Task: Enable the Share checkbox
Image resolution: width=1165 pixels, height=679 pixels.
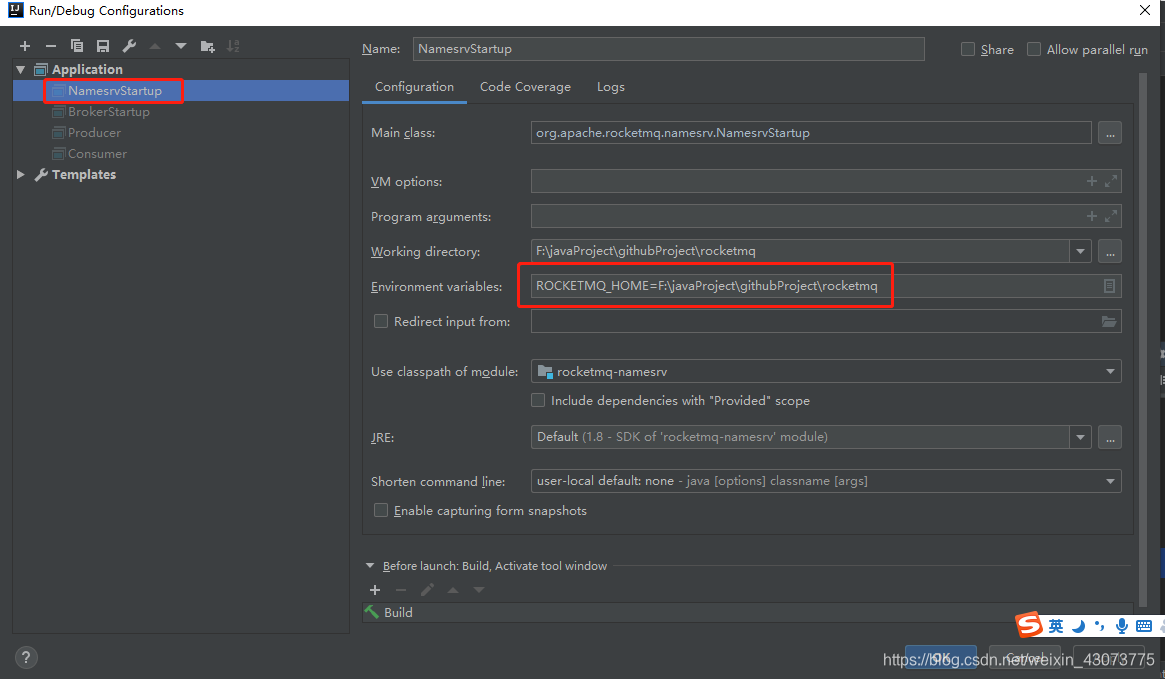Action: point(967,49)
